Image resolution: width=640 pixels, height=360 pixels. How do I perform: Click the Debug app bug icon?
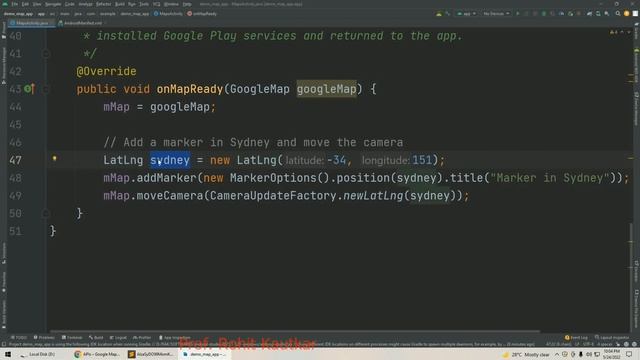pyautogui.click(x=544, y=14)
